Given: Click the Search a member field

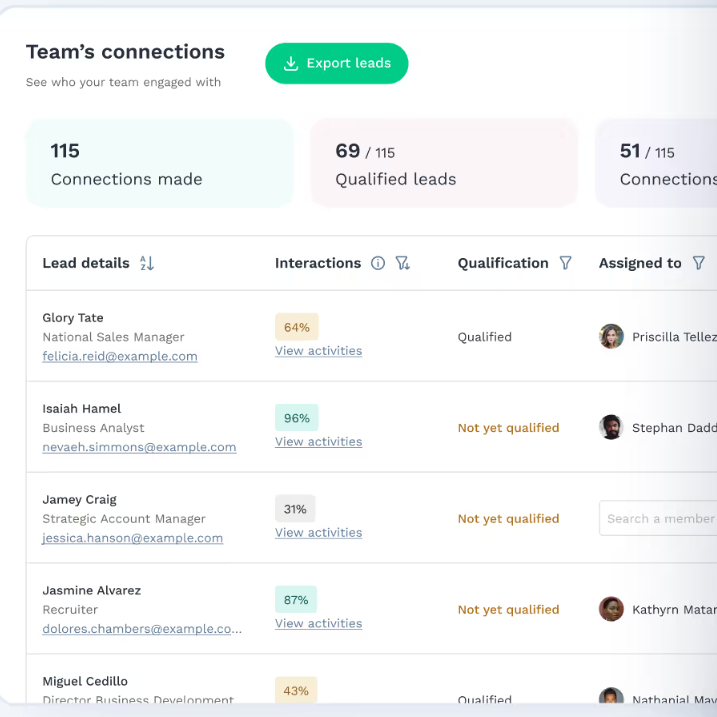Looking at the screenshot, I should coord(659,518).
